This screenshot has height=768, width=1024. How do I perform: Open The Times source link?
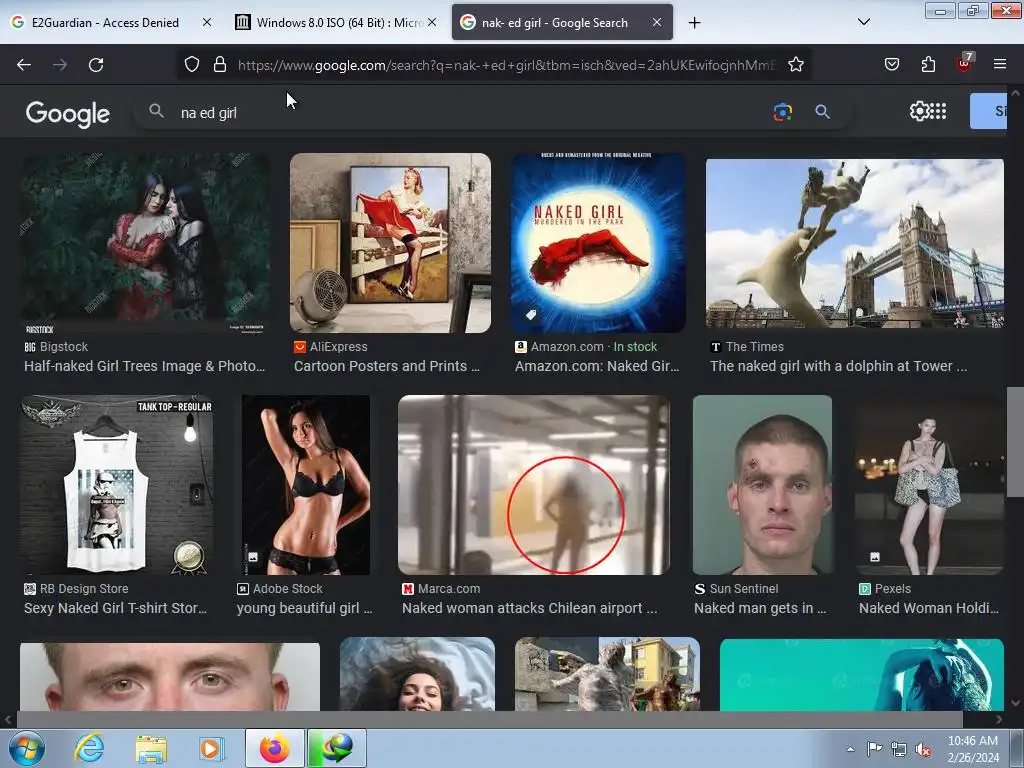coord(747,347)
